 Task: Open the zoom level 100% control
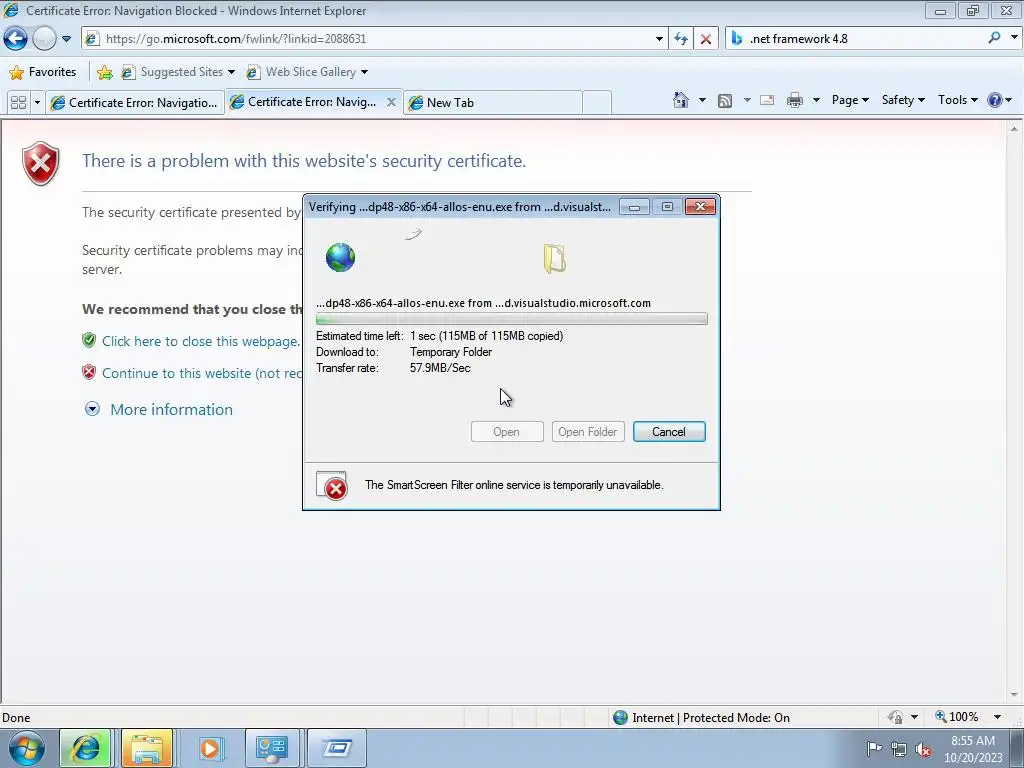point(957,717)
